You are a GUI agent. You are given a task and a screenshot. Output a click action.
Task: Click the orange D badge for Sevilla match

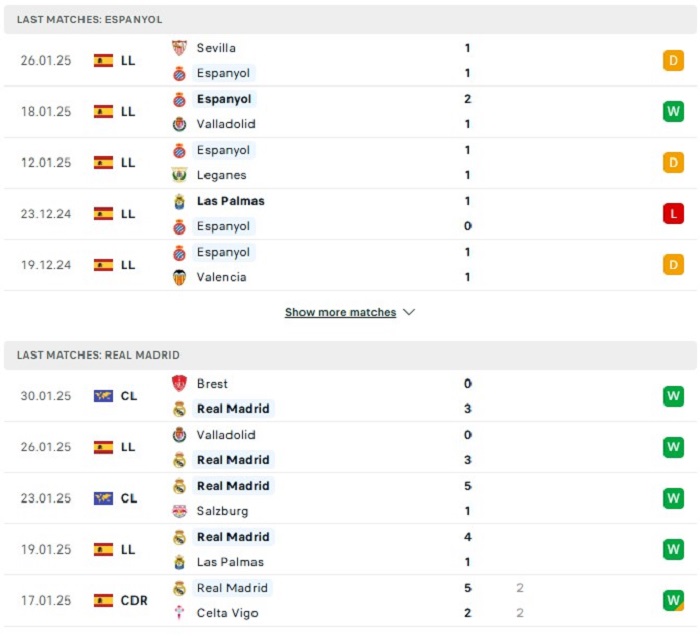click(x=673, y=60)
